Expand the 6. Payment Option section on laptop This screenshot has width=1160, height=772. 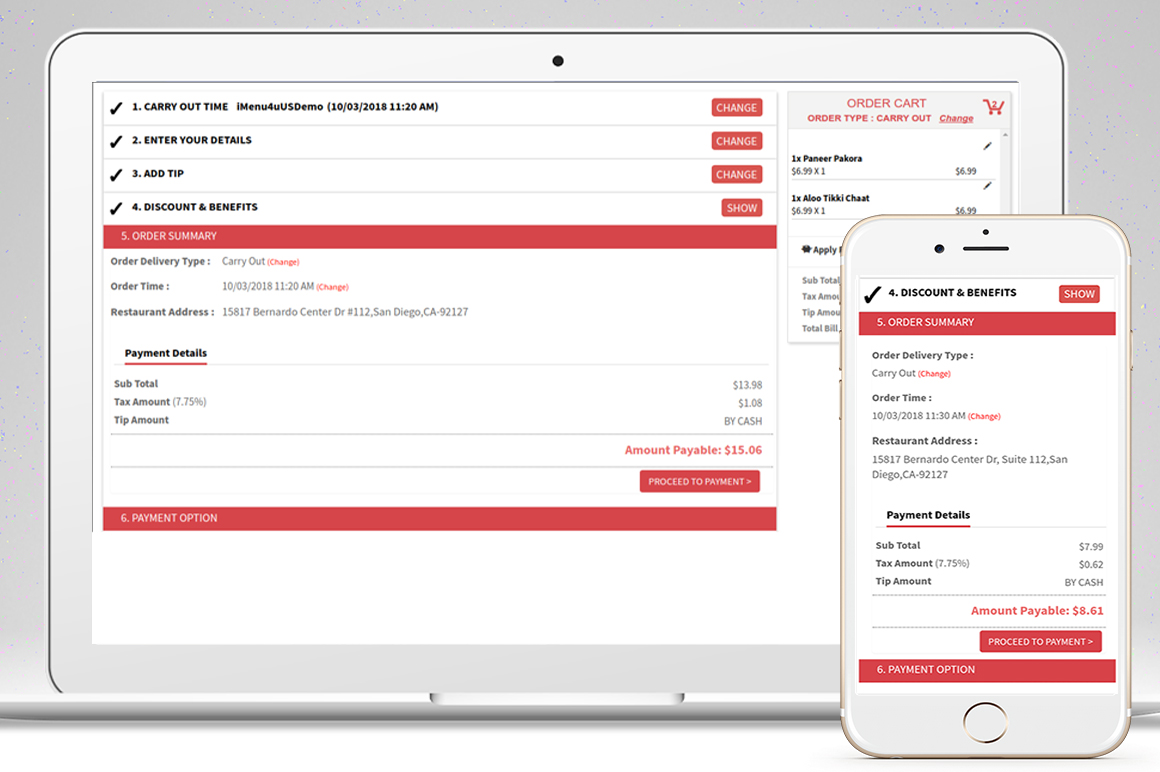(440, 518)
